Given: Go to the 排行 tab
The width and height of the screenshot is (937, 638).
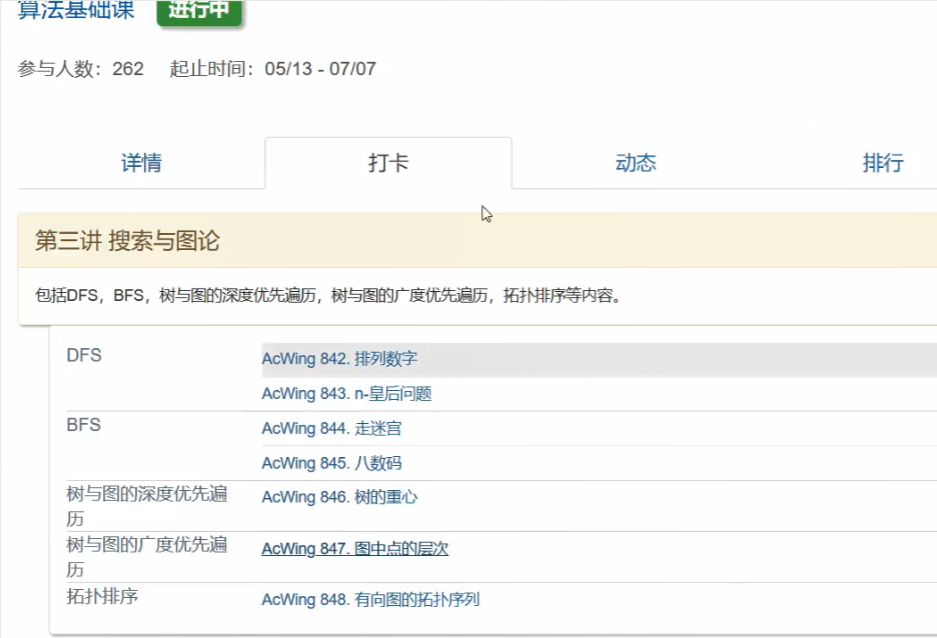Looking at the screenshot, I should (x=883, y=163).
